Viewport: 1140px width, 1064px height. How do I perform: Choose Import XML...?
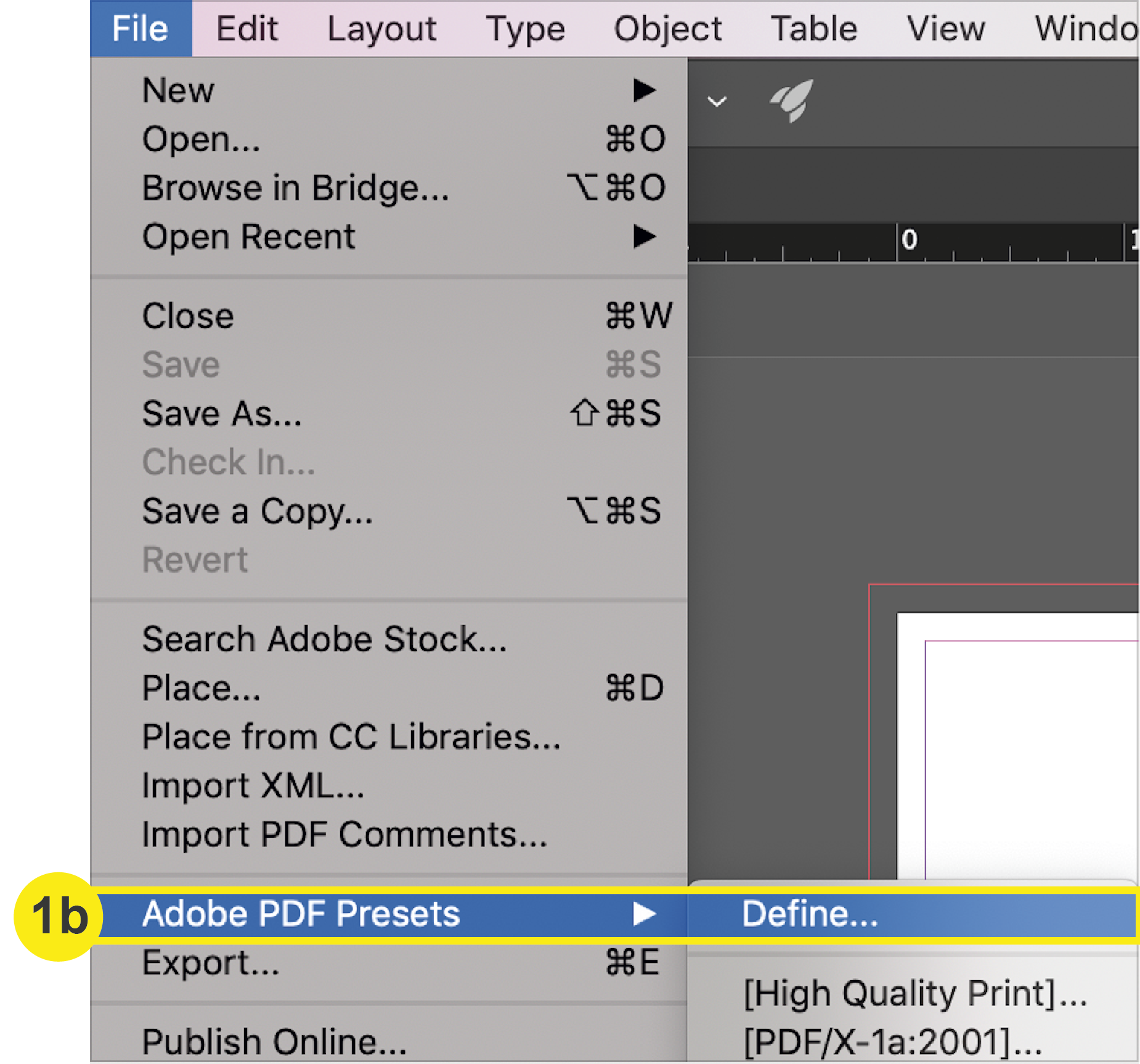tap(389, 785)
